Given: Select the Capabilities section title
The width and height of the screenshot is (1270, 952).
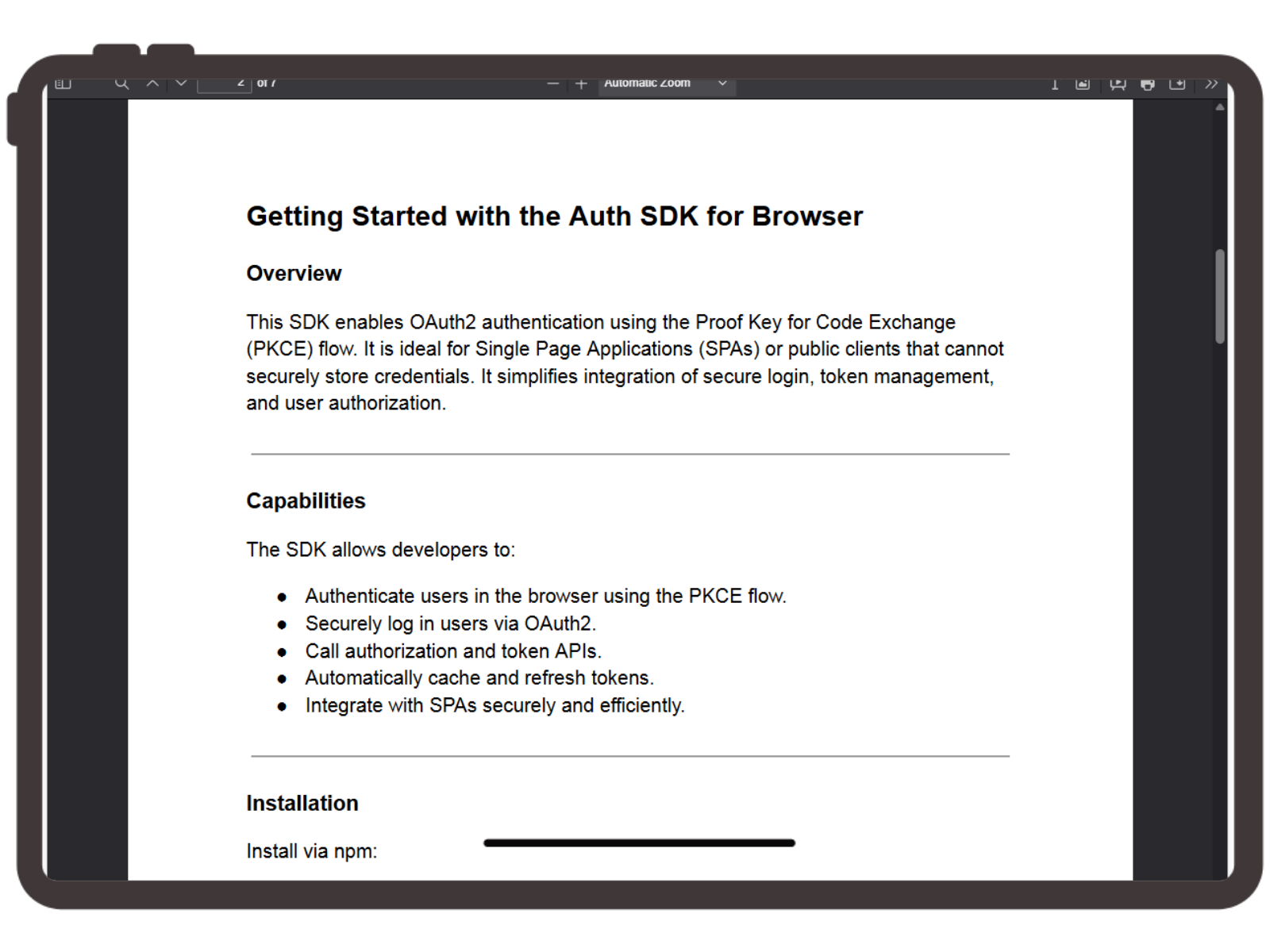Looking at the screenshot, I should click(x=306, y=500).
